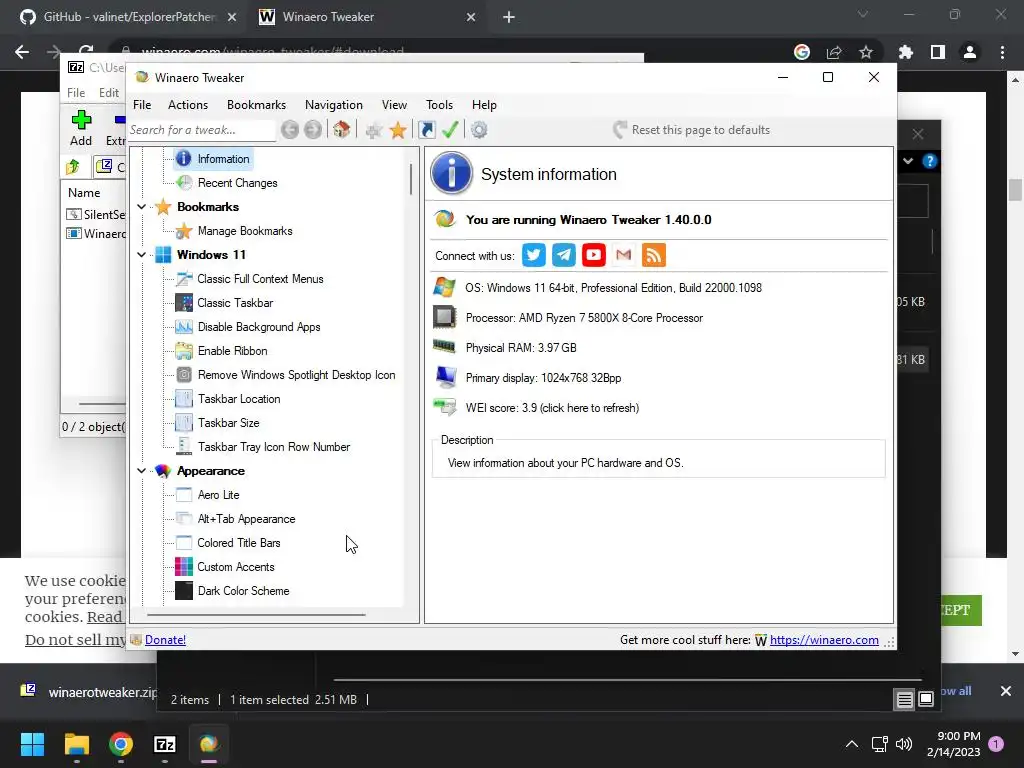Screen dimensions: 1024x768
Task: Select the Information tree item
Action: (213, 159)
